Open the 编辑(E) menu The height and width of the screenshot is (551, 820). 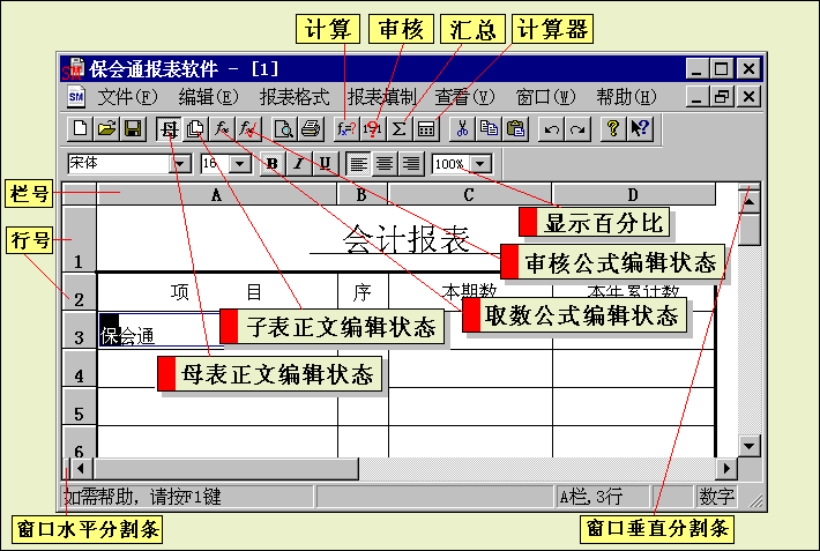point(208,97)
